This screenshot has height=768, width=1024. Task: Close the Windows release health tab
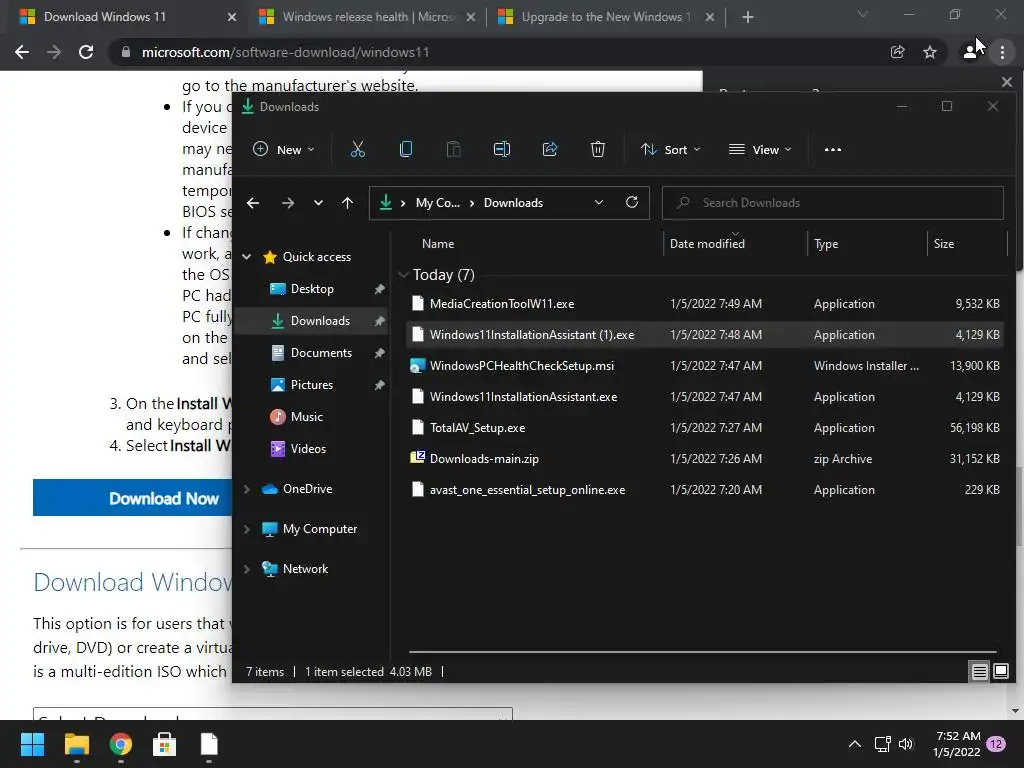tap(470, 18)
